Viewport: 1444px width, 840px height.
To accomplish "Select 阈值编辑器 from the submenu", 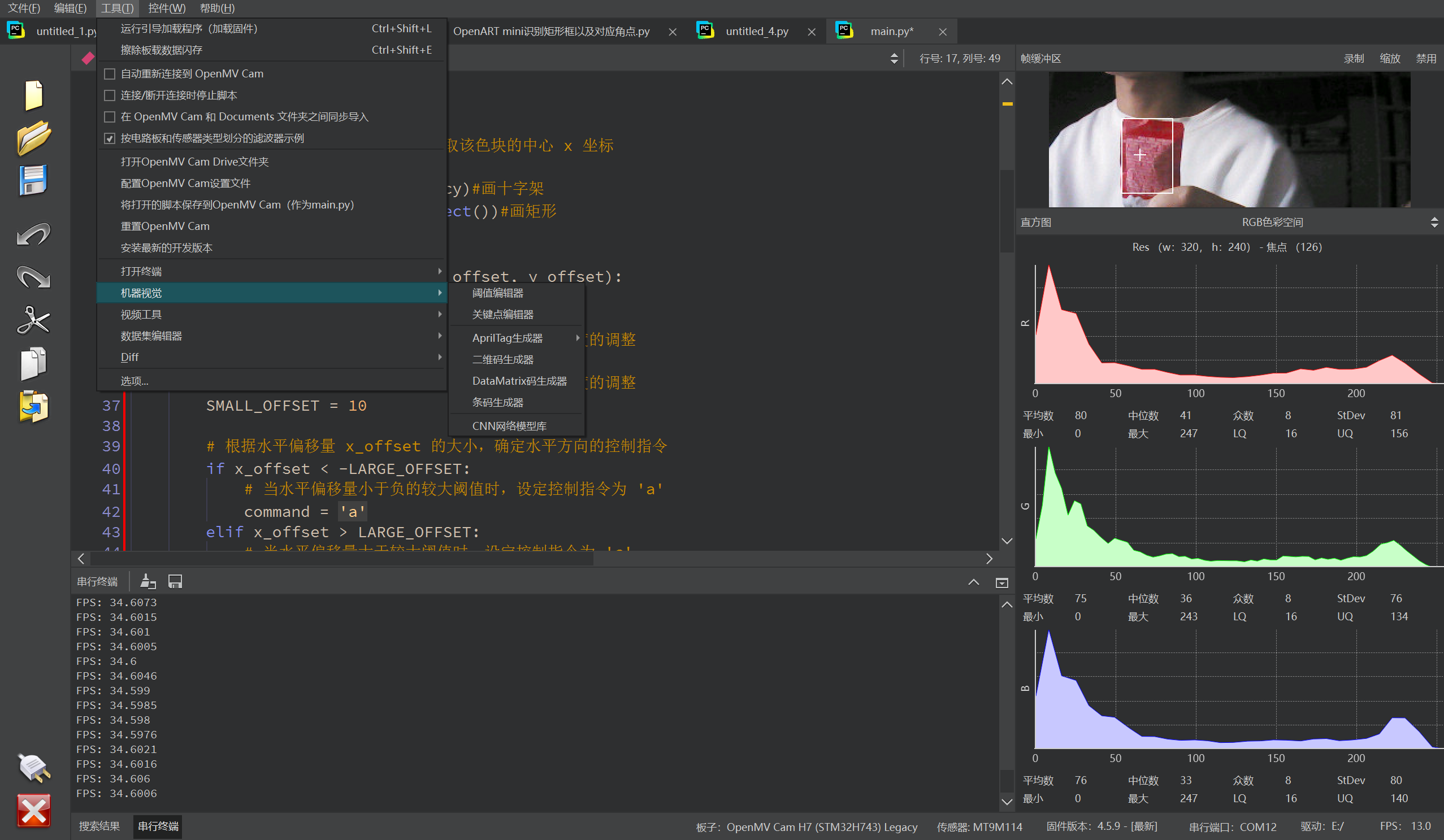I will 497,293.
